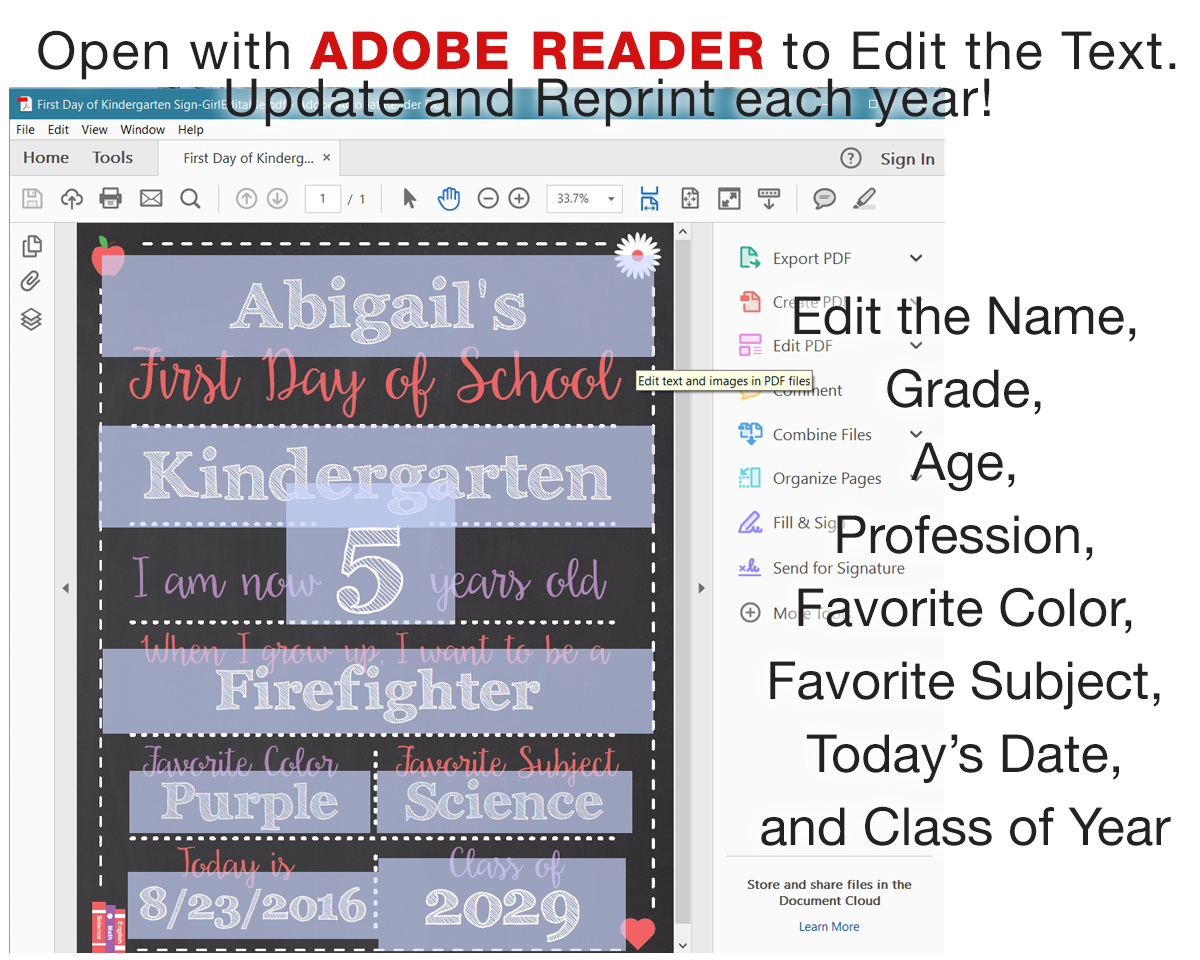Switch to the Home tab
This screenshot has height=960, width=1200.
(46, 158)
